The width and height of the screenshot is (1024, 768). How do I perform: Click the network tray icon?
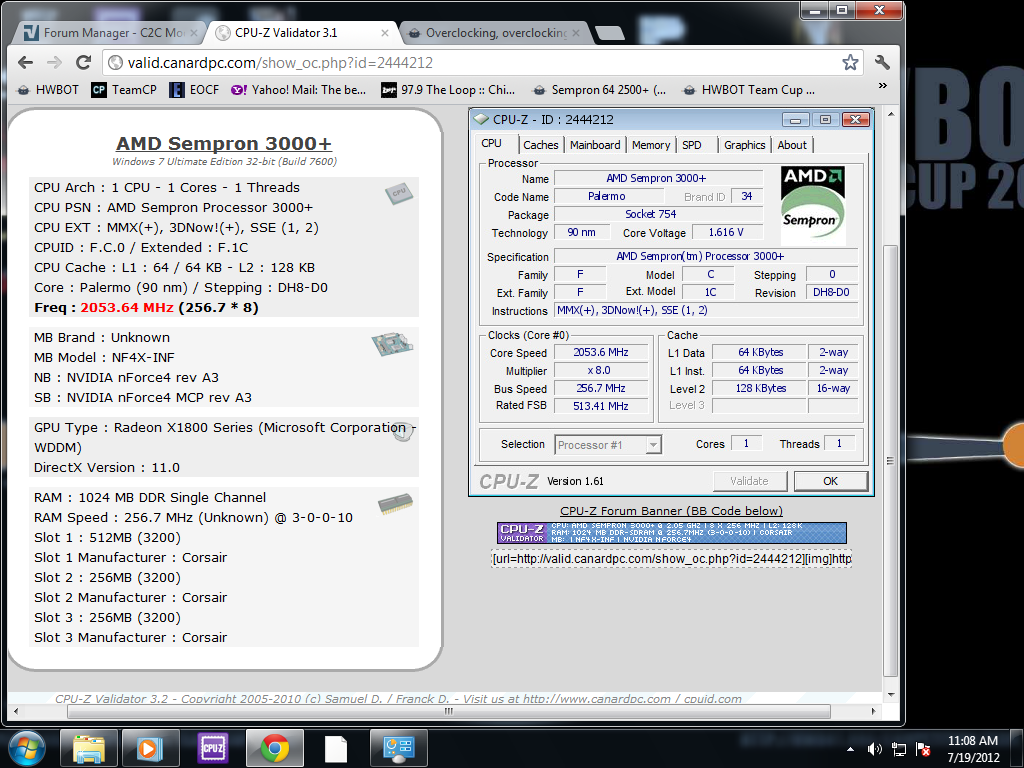(x=899, y=749)
